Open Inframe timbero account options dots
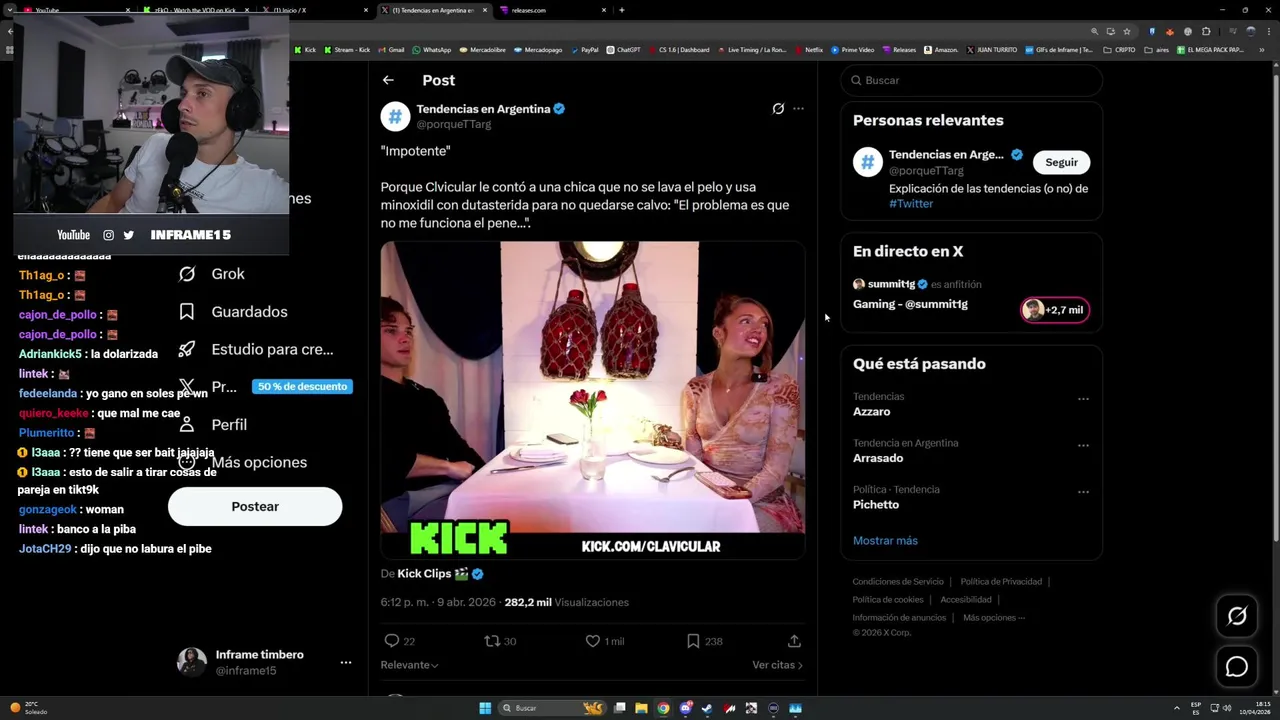The image size is (1280, 720). (x=345, y=662)
